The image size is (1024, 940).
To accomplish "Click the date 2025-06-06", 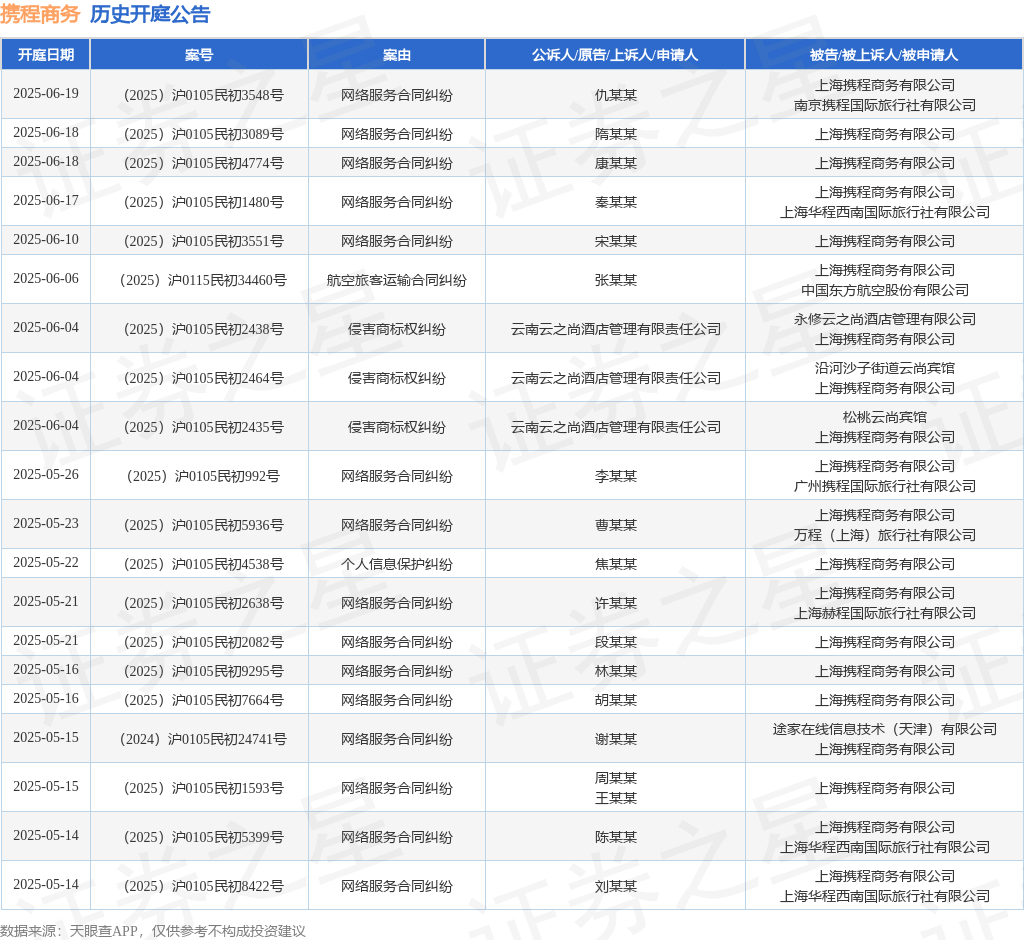I will (x=46, y=279).
